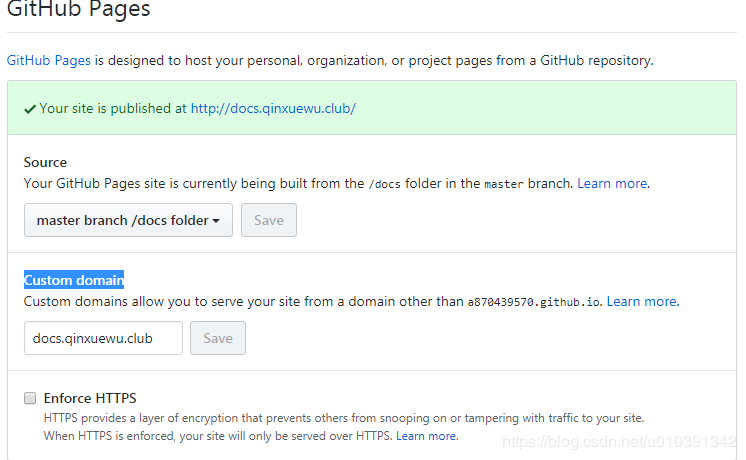Click Save button beside the source dropdown
Screen dimensions: 746x460
269,220
